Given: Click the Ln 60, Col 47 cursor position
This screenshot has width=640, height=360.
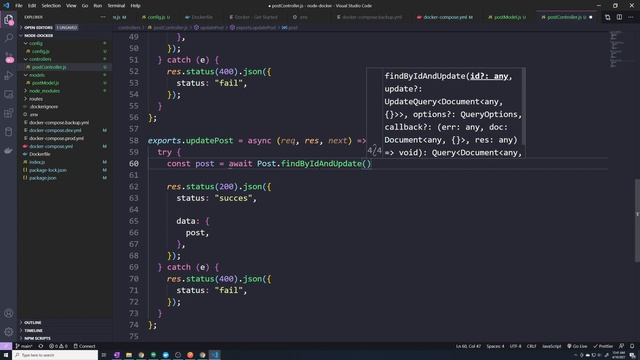Looking at the screenshot, I should [x=468, y=346].
